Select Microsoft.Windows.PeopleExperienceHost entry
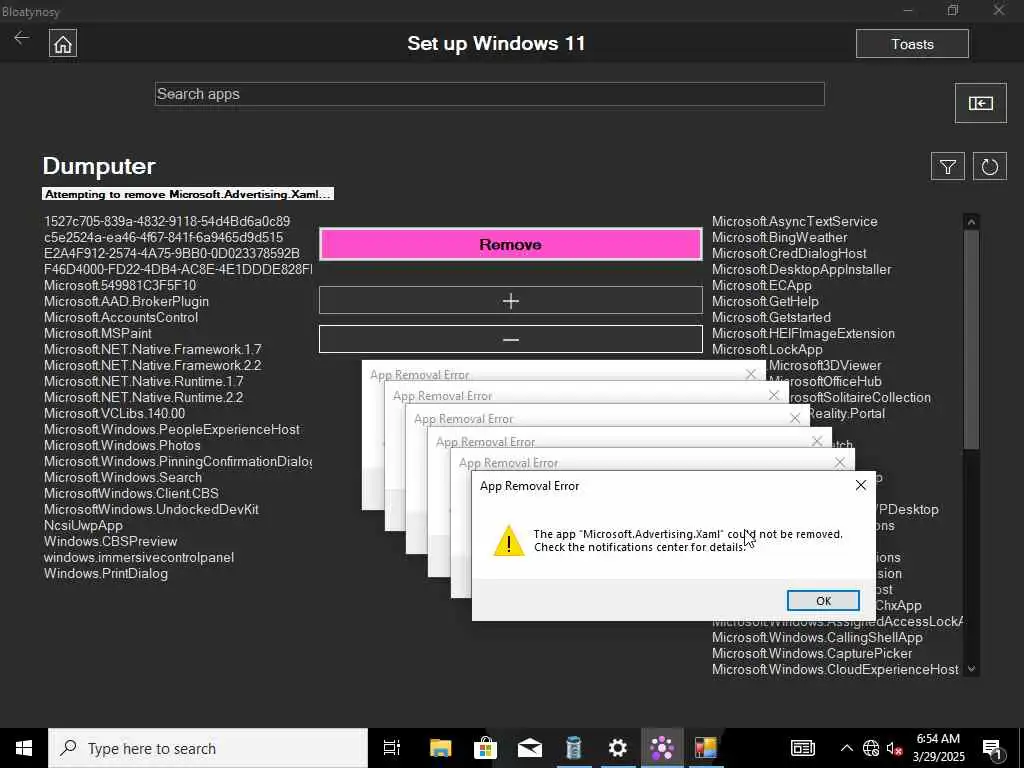The width and height of the screenshot is (1024, 768). (172, 430)
